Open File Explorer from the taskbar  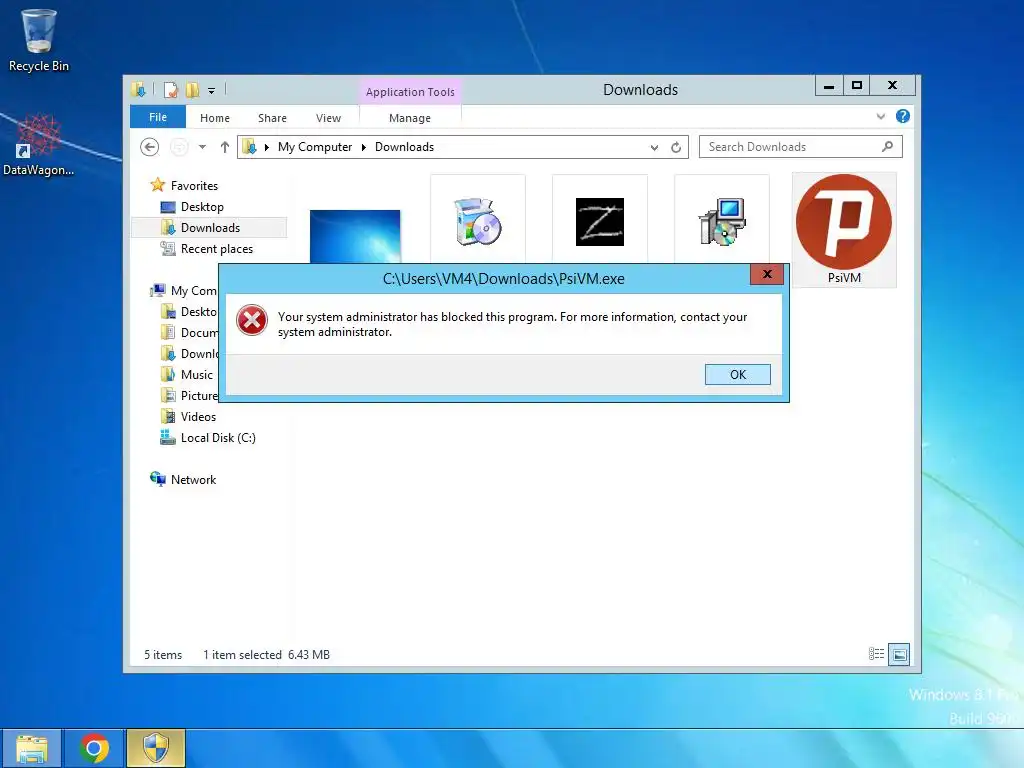32,748
